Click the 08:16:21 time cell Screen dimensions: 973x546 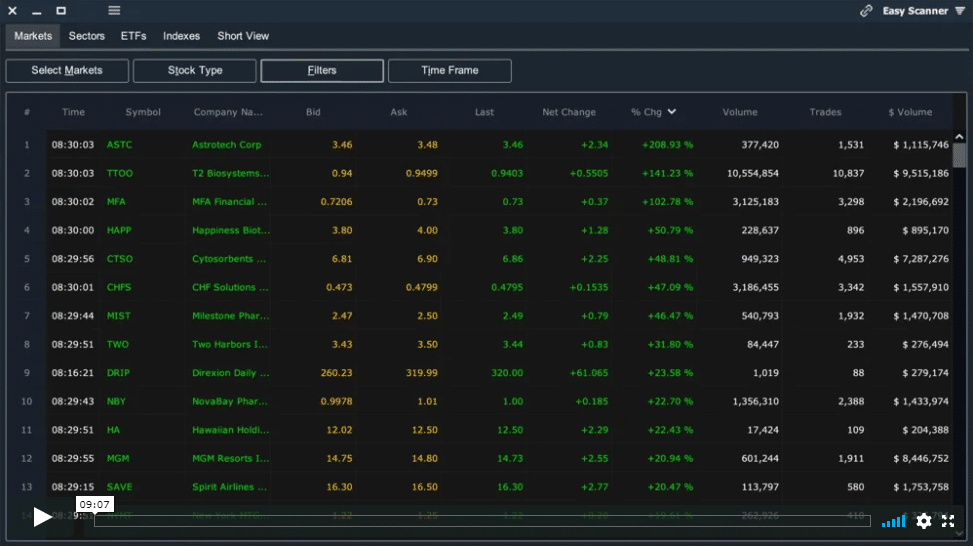click(x=73, y=373)
